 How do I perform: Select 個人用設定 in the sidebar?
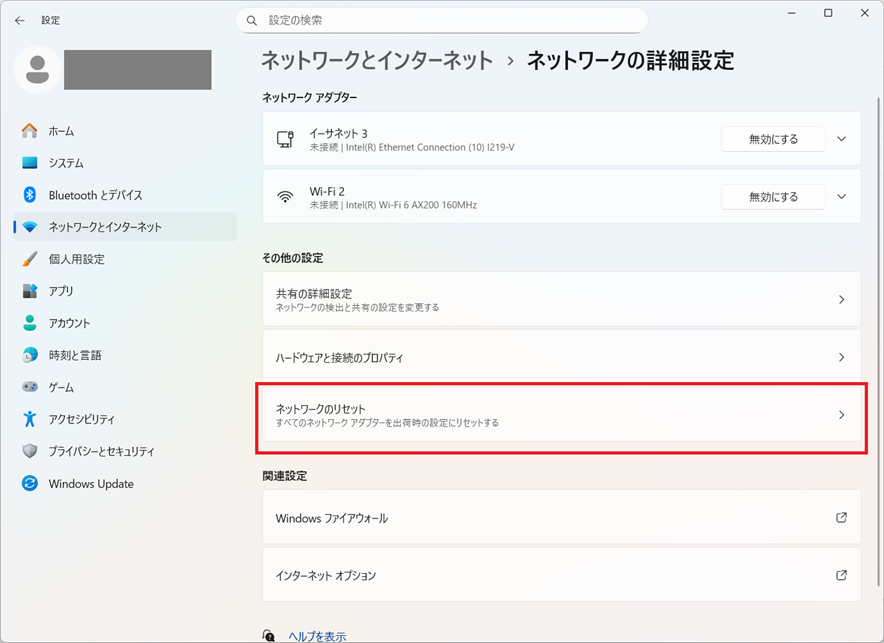(76, 259)
